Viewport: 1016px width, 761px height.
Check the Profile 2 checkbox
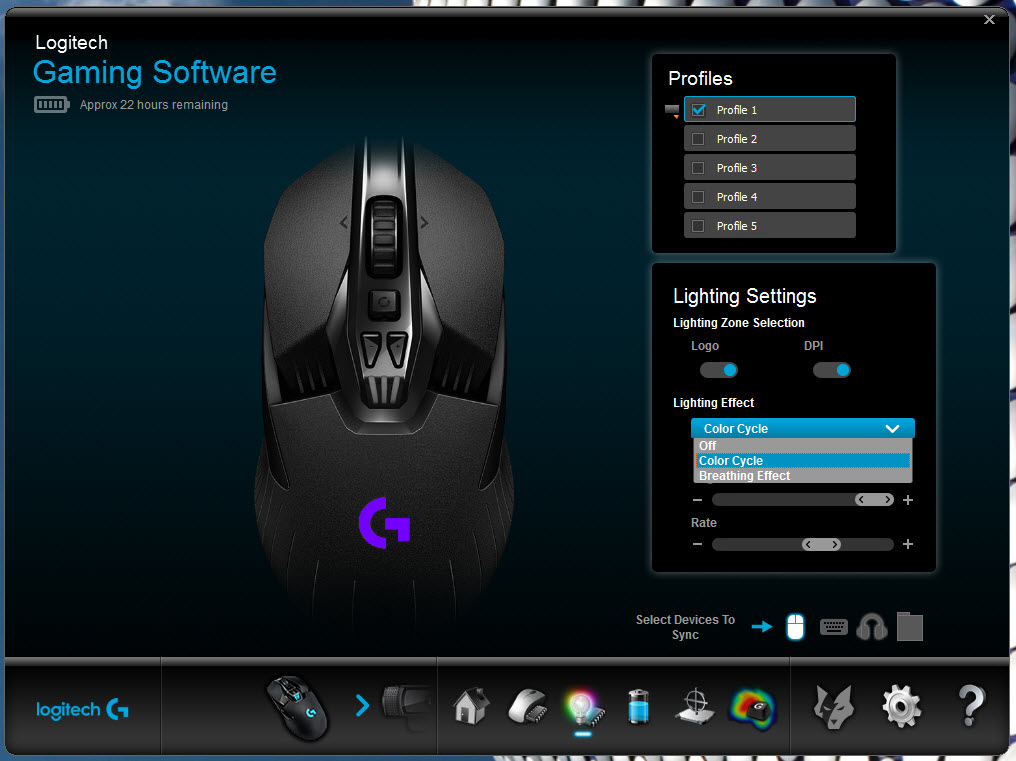click(x=698, y=139)
